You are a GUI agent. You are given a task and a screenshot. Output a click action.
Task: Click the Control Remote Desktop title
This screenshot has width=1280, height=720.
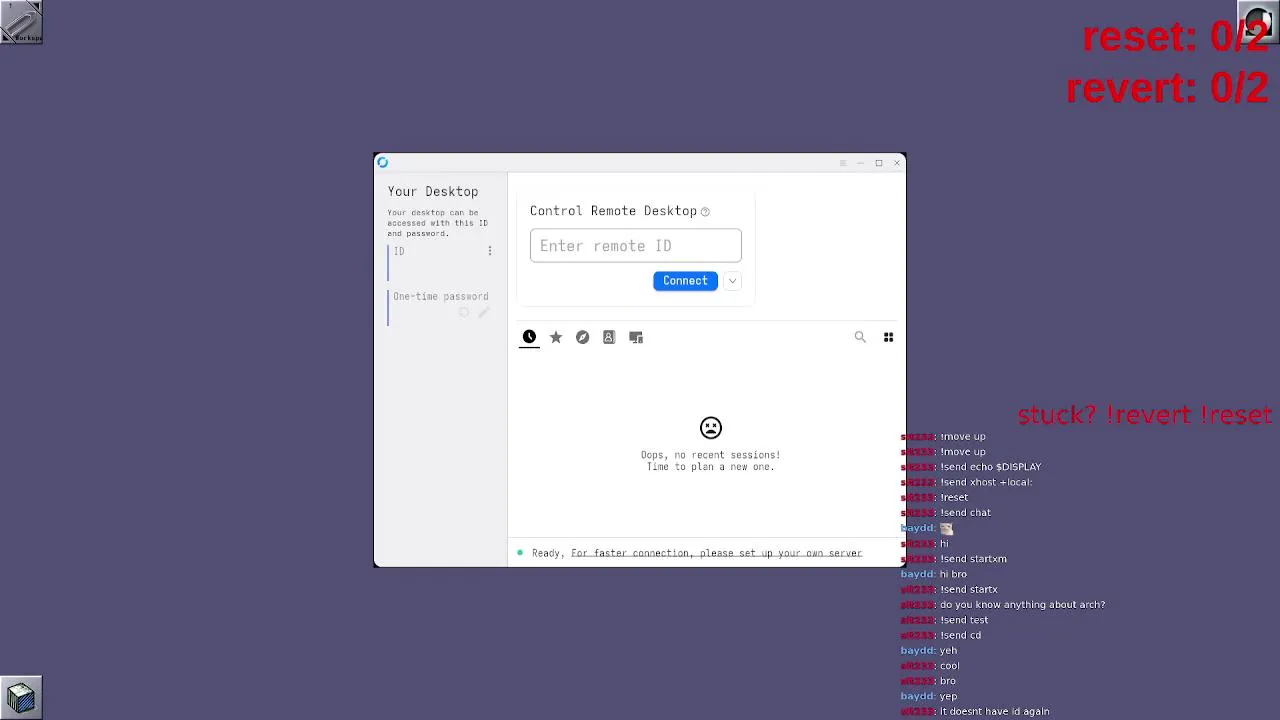pyautogui.click(x=613, y=211)
